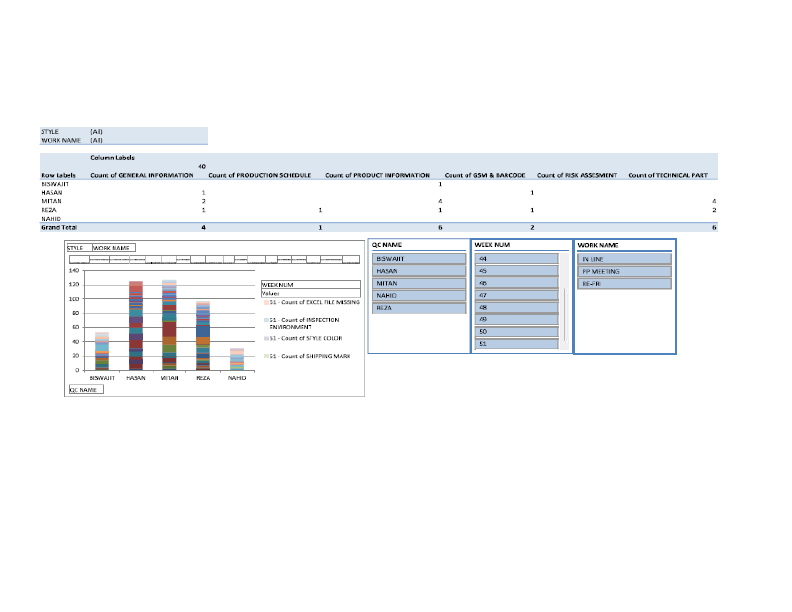This screenshot has width=792, height=612.
Task: Select NAHID row label in pivot table
Action: pyautogui.click(x=51, y=219)
